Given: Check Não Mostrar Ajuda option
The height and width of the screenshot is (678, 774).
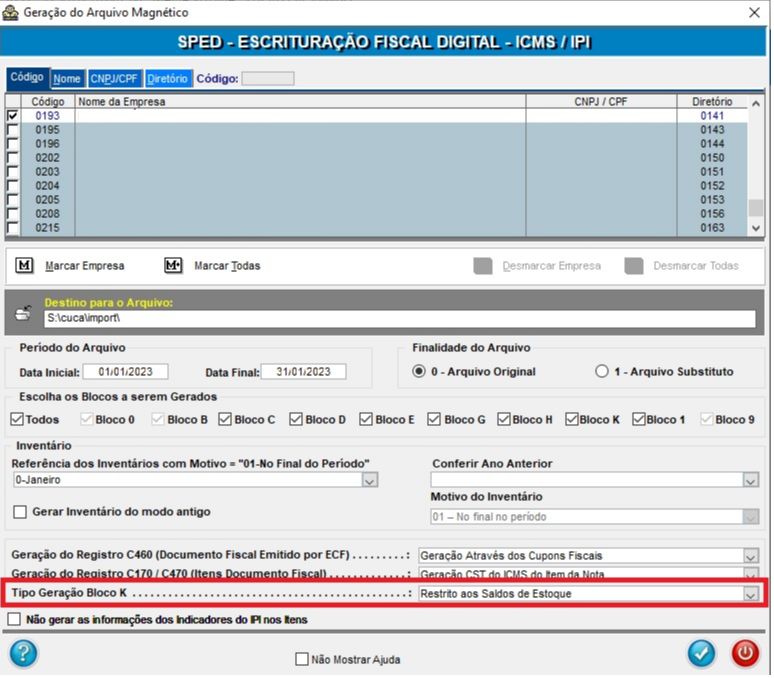Looking at the screenshot, I should [x=302, y=659].
